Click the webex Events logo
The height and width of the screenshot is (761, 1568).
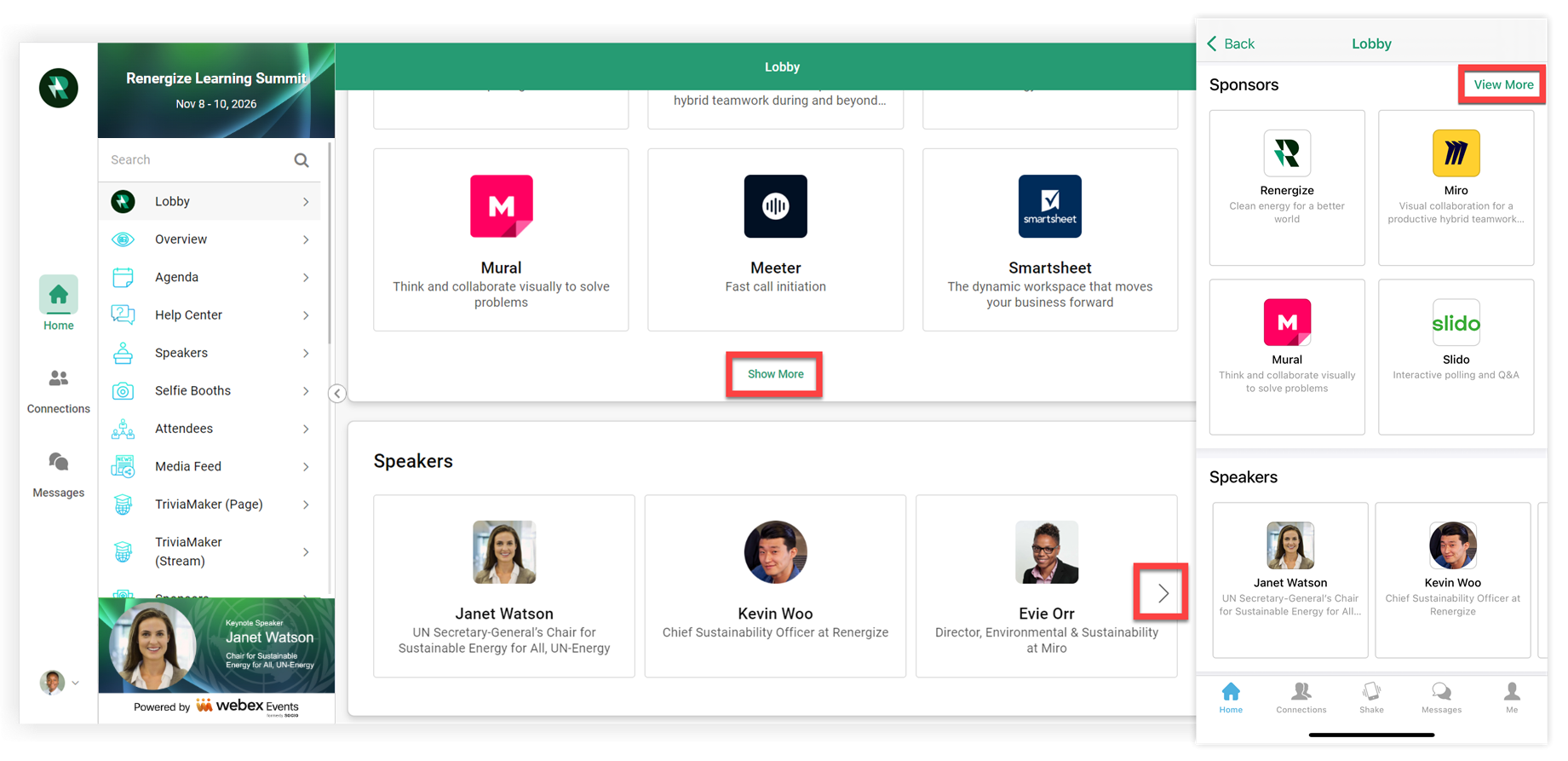[248, 706]
